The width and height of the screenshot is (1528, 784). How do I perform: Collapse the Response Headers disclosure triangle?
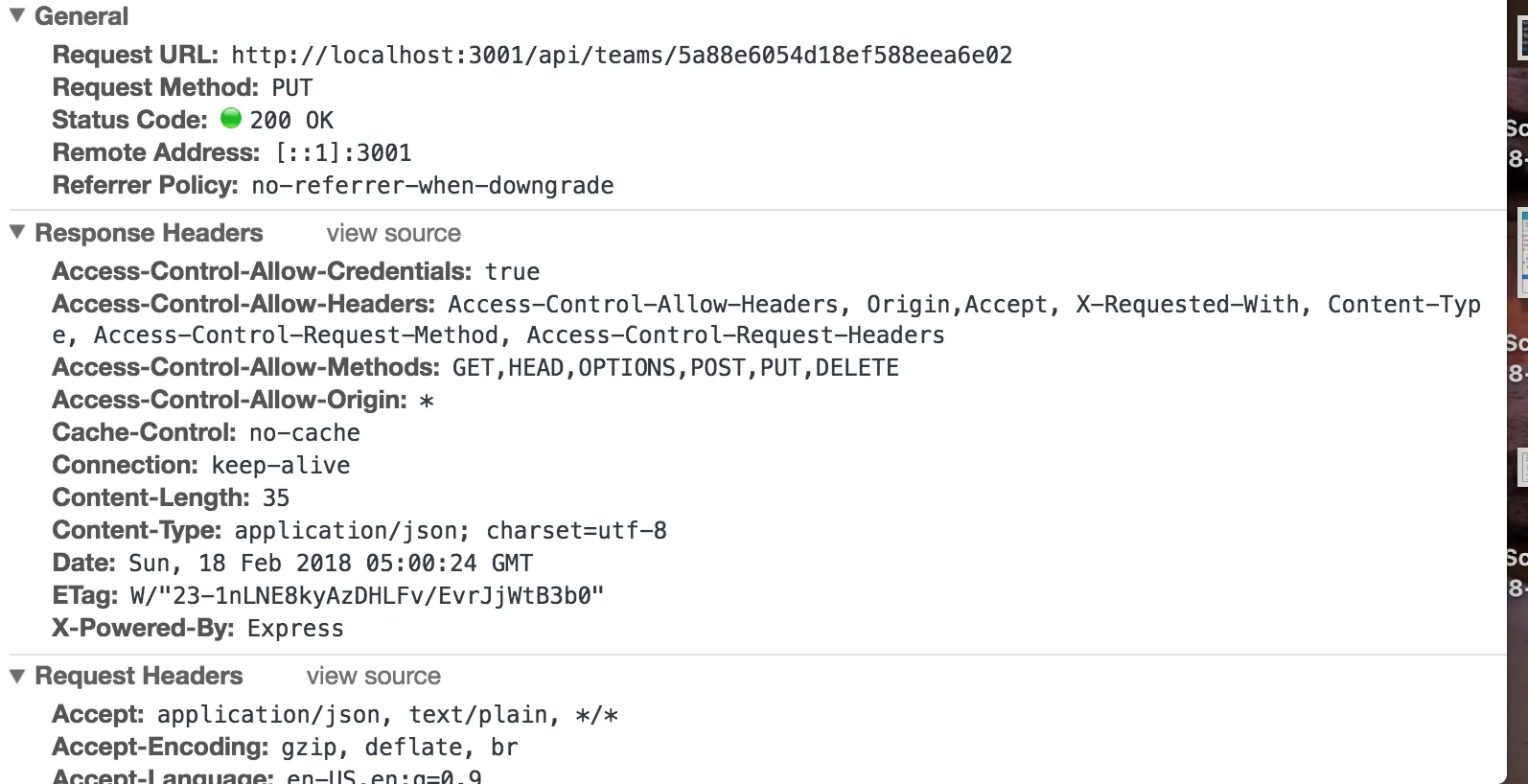tap(16, 232)
